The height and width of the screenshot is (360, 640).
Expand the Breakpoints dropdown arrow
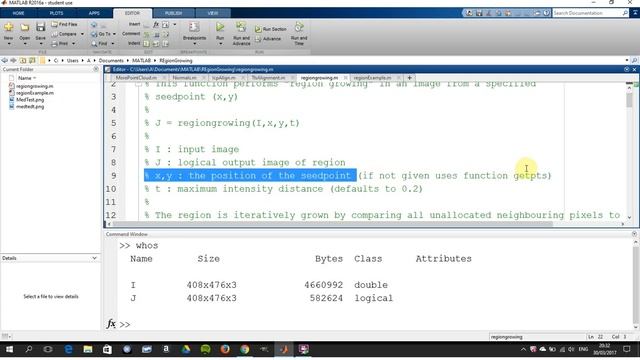[194, 44]
